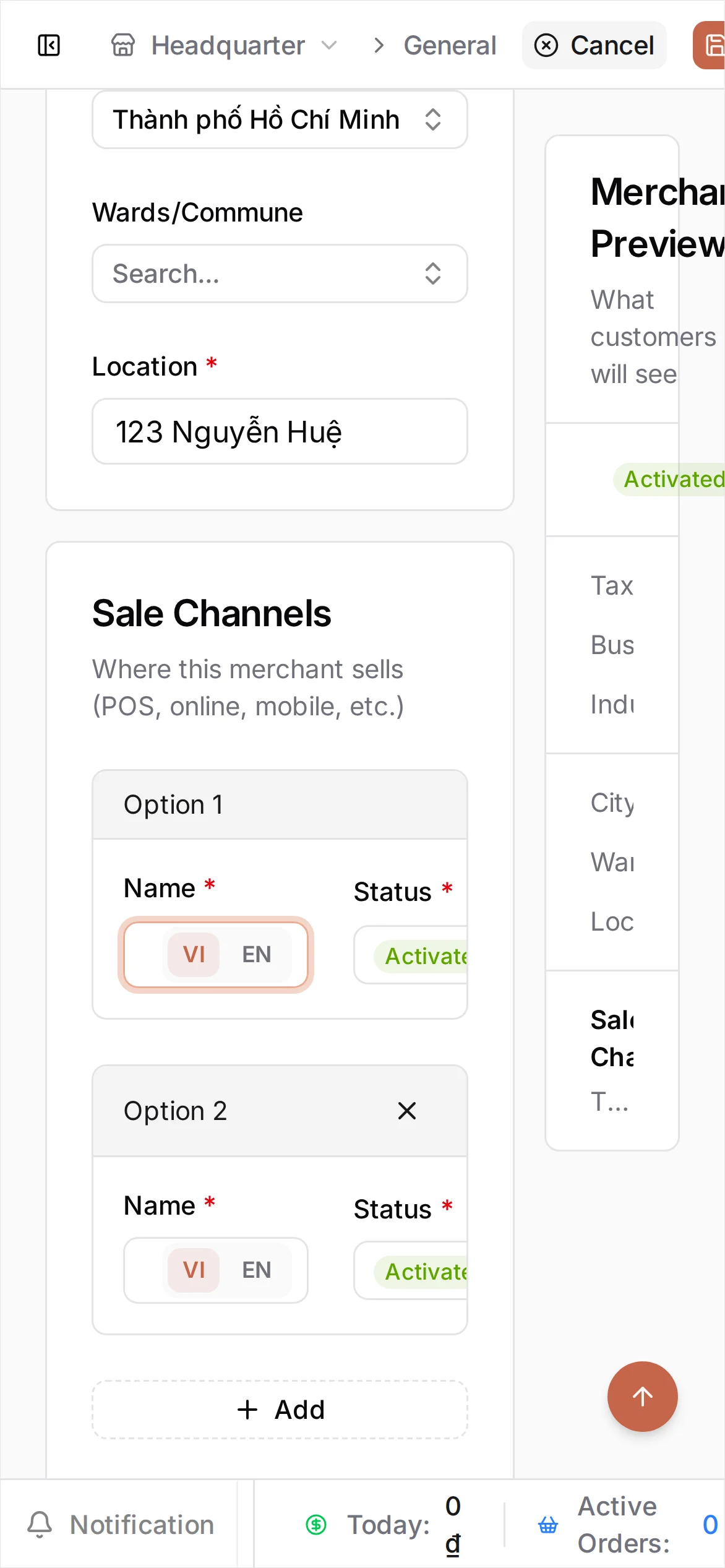Open Notification from the bell icon
725x1568 pixels.
[x=40, y=1525]
